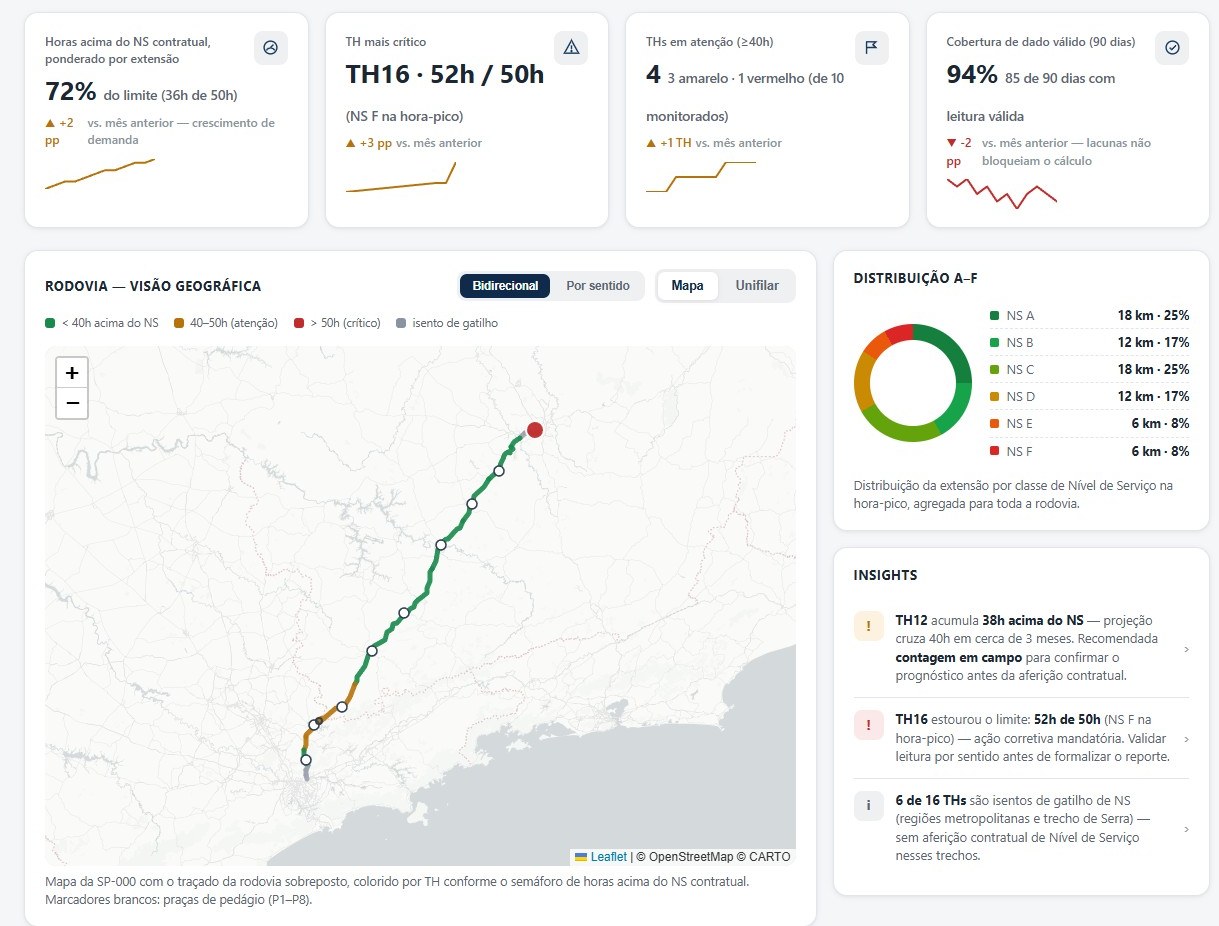The height and width of the screenshot is (926, 1219).
Task: Click the southernmost white toll plaza marker
Action: coord(306,760)
